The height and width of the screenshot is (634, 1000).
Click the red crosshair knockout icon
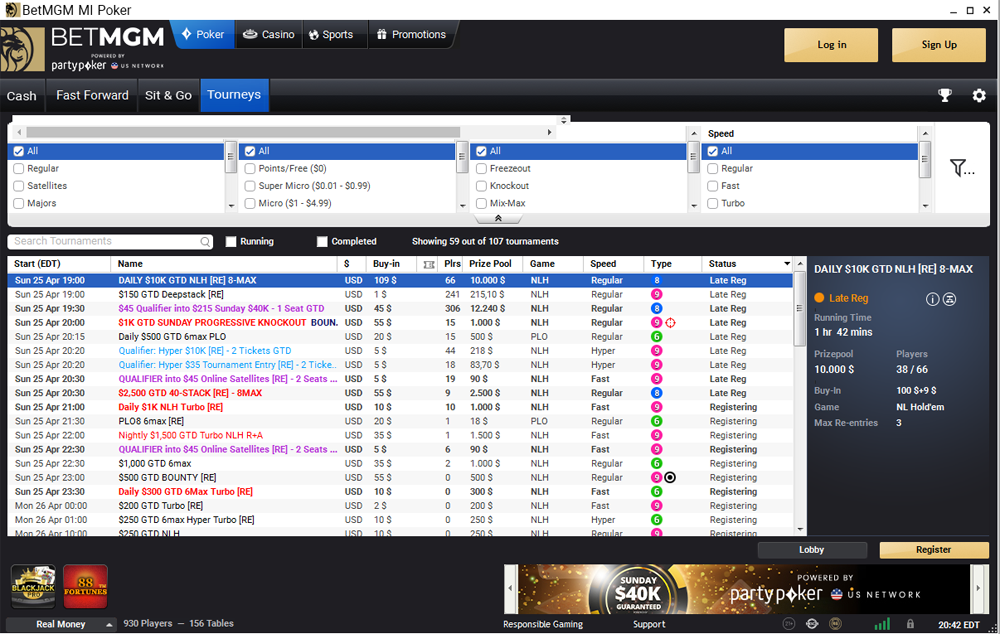(670, 323)
